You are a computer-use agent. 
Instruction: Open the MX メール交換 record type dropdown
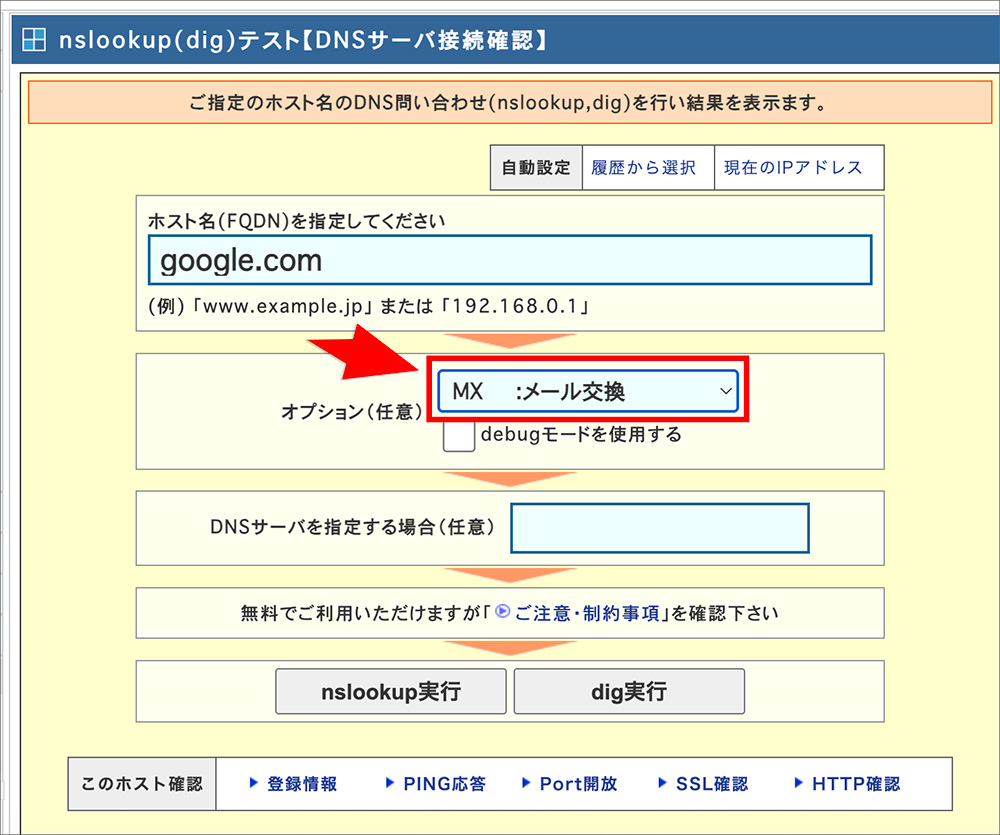tap(588, 390)
